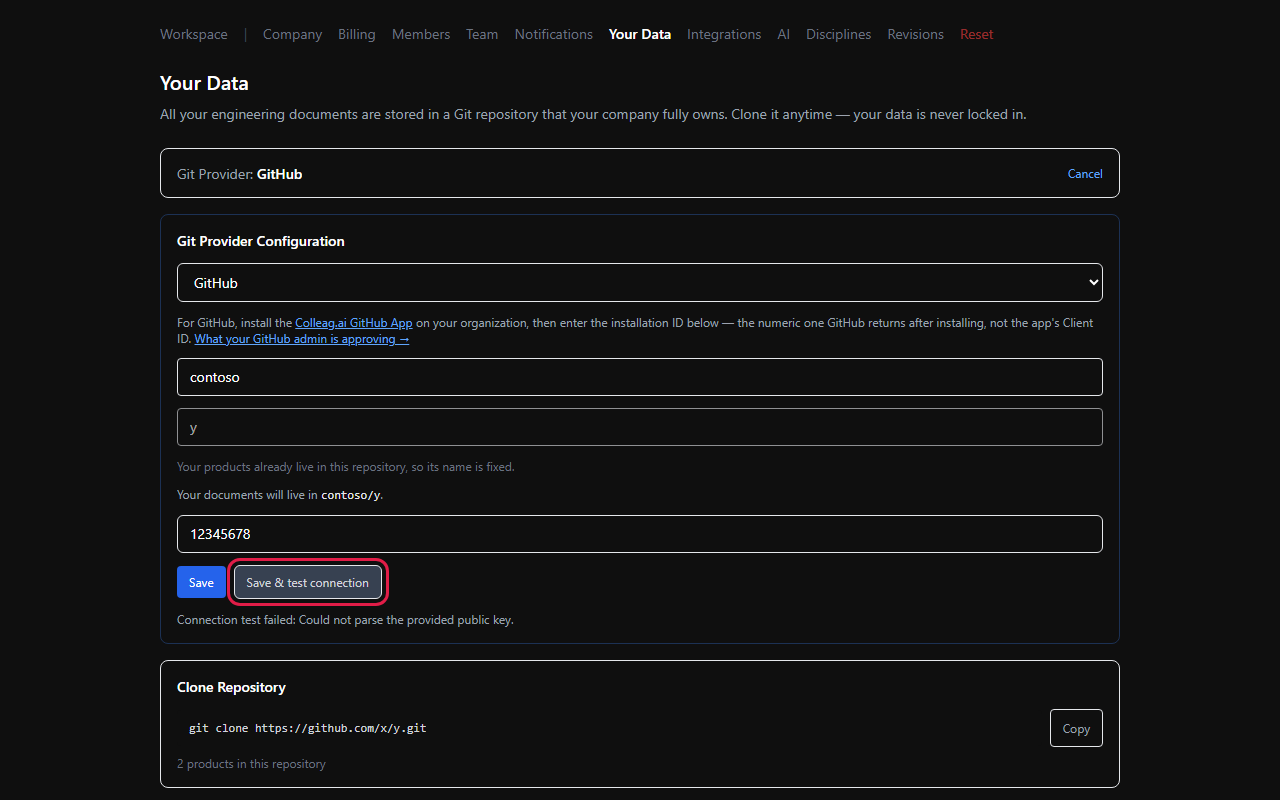The image size is (1280, 800).
Task: Click the 'Git Provider Configuration' heading
Action: click(x=261, y=241)
